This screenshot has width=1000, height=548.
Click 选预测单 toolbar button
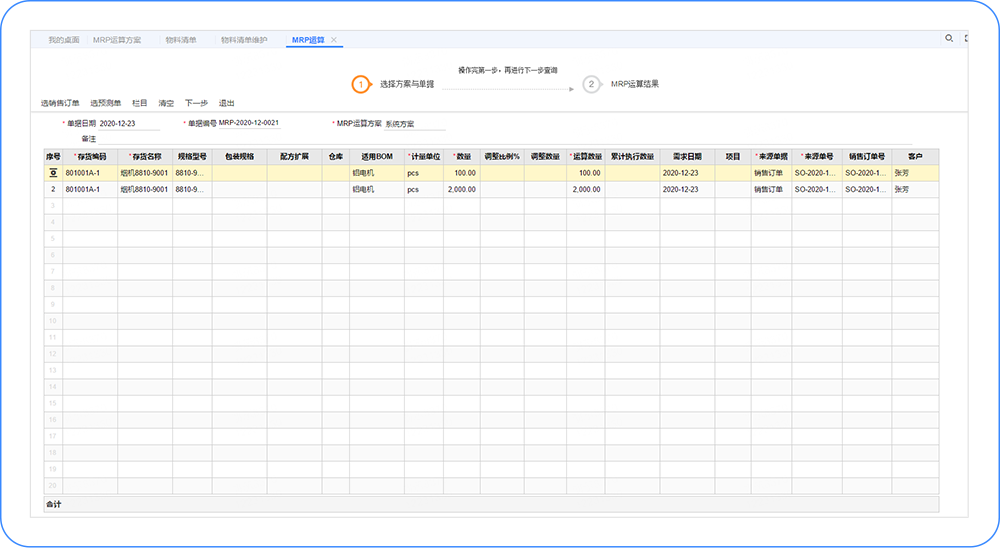pos(105,103)
